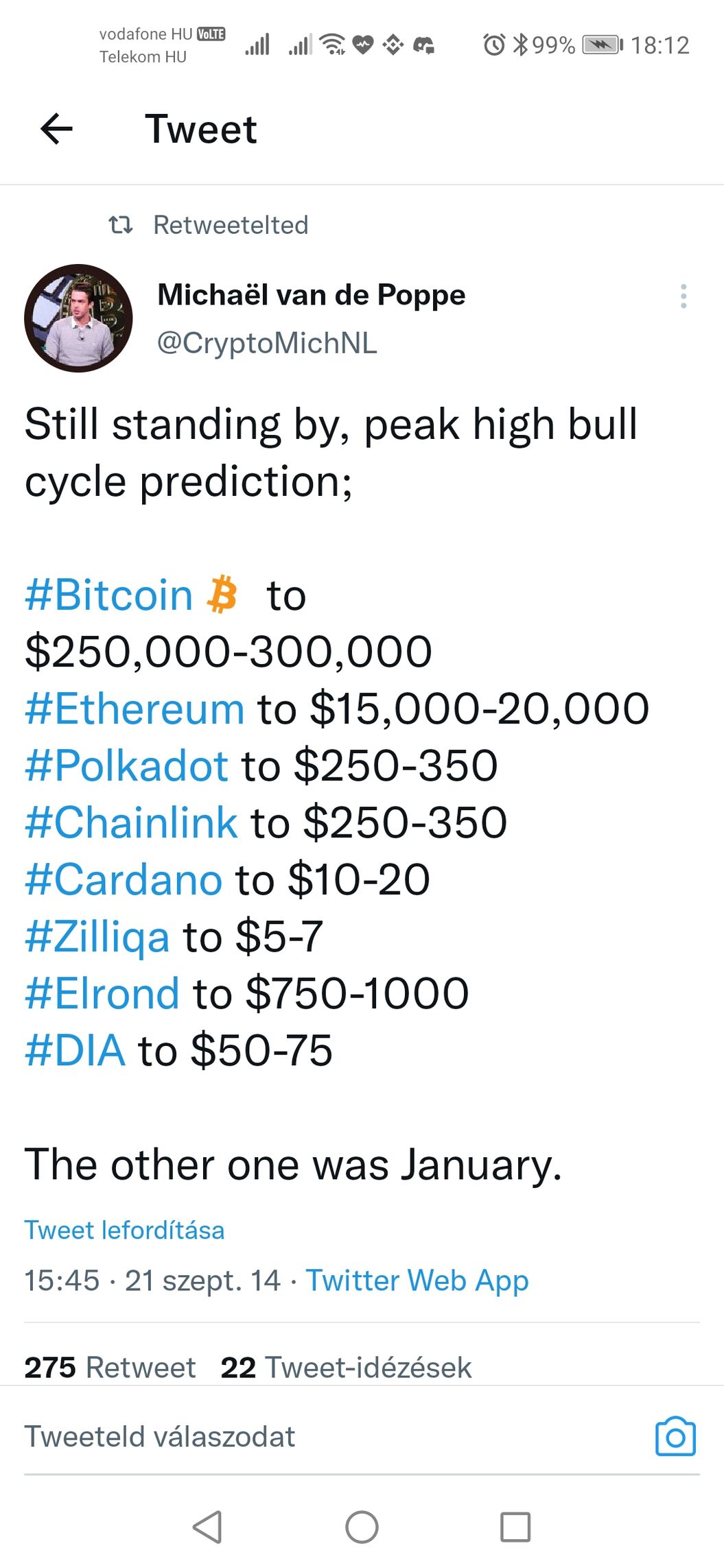Open the #Cardano hashtag link
724x1568 pixels.
(124, 879)
